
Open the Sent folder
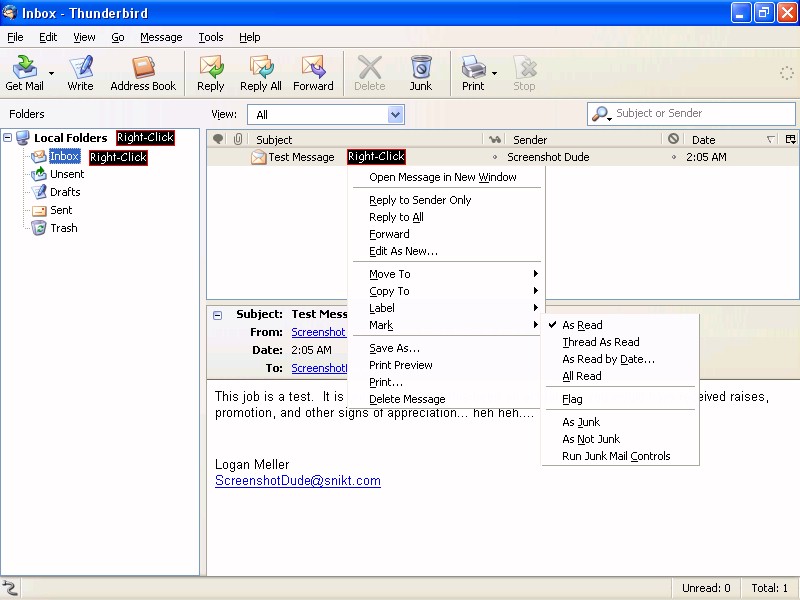(x=61, y=210)
